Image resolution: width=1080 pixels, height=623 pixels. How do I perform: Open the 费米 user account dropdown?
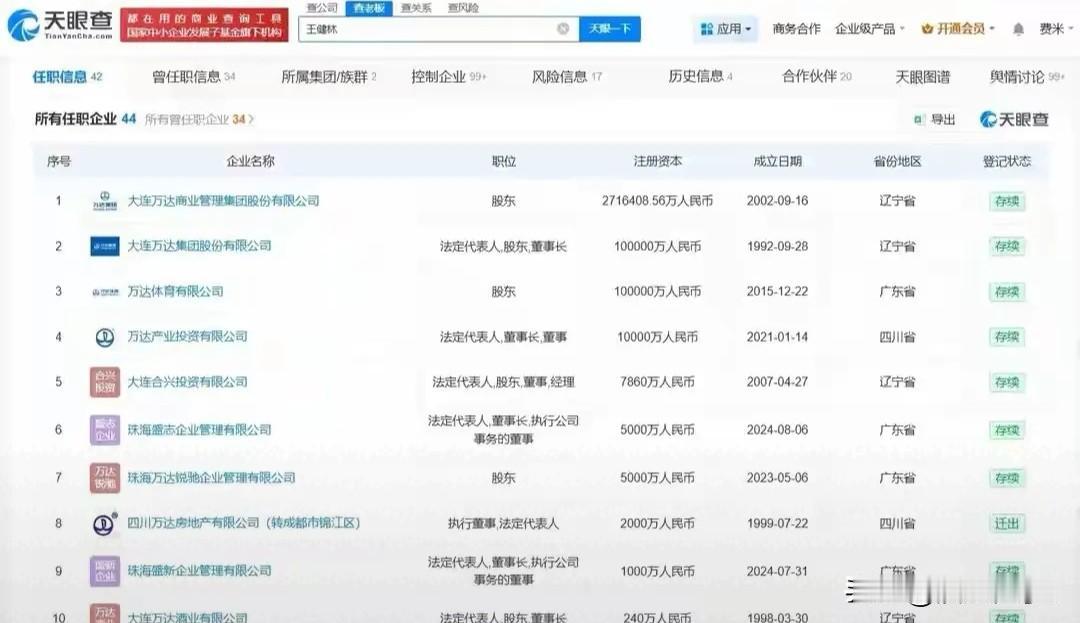[x=1056, y=29]
